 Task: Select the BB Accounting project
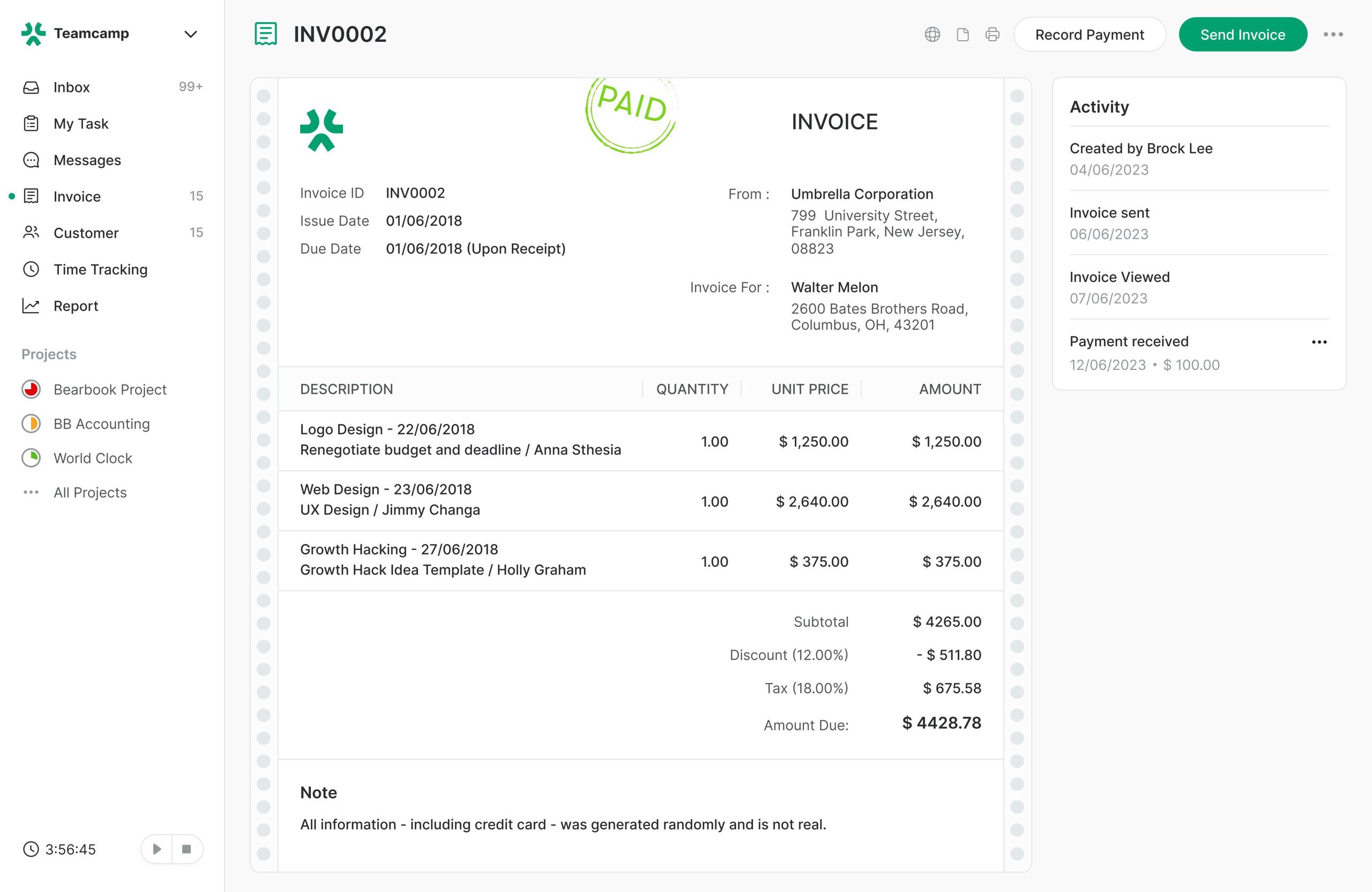pyautogui.click(x=101, y=424)
